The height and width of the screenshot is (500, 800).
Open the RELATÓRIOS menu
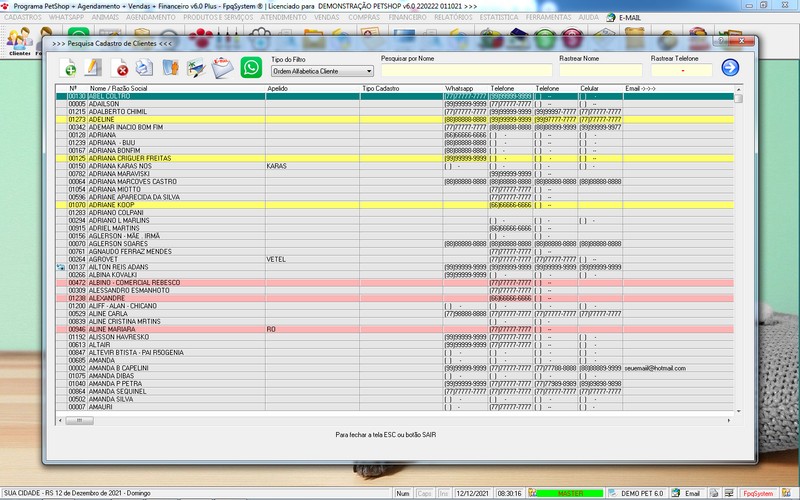453,17
